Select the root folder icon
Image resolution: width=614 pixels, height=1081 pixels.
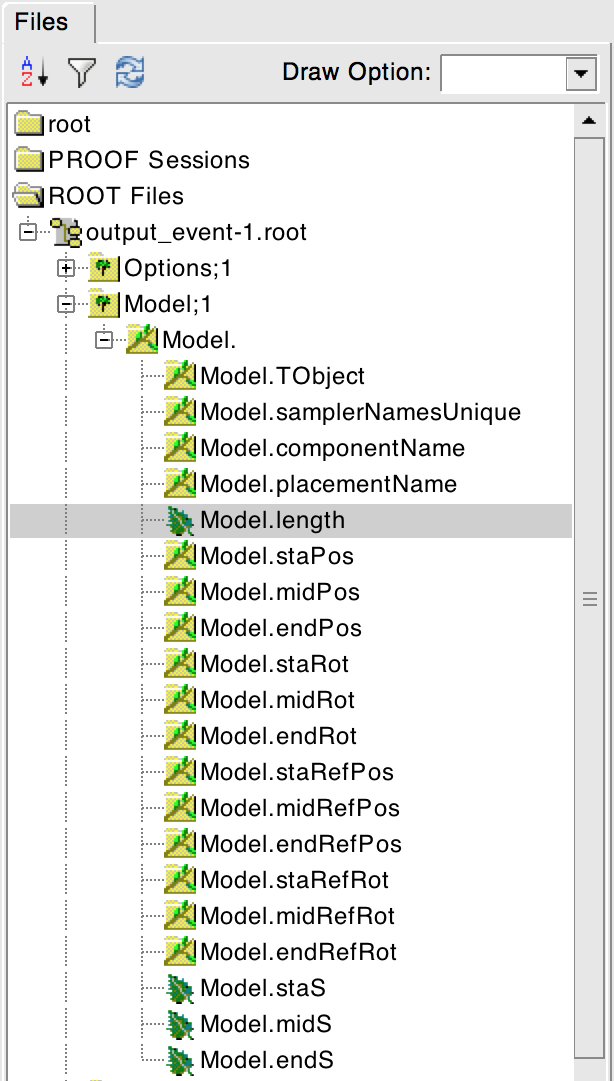point(30,124)
